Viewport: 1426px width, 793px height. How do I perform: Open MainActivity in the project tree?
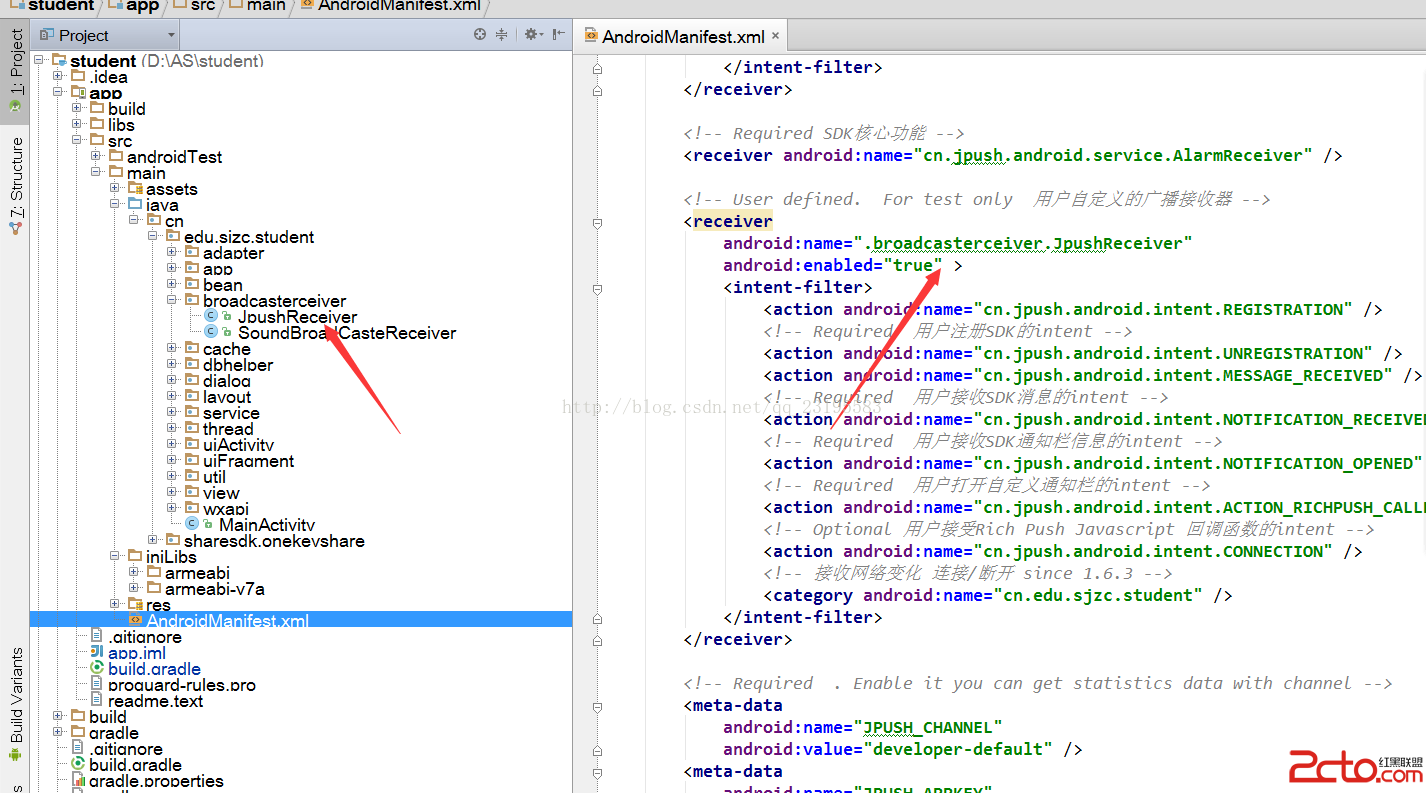coord(266,525)
